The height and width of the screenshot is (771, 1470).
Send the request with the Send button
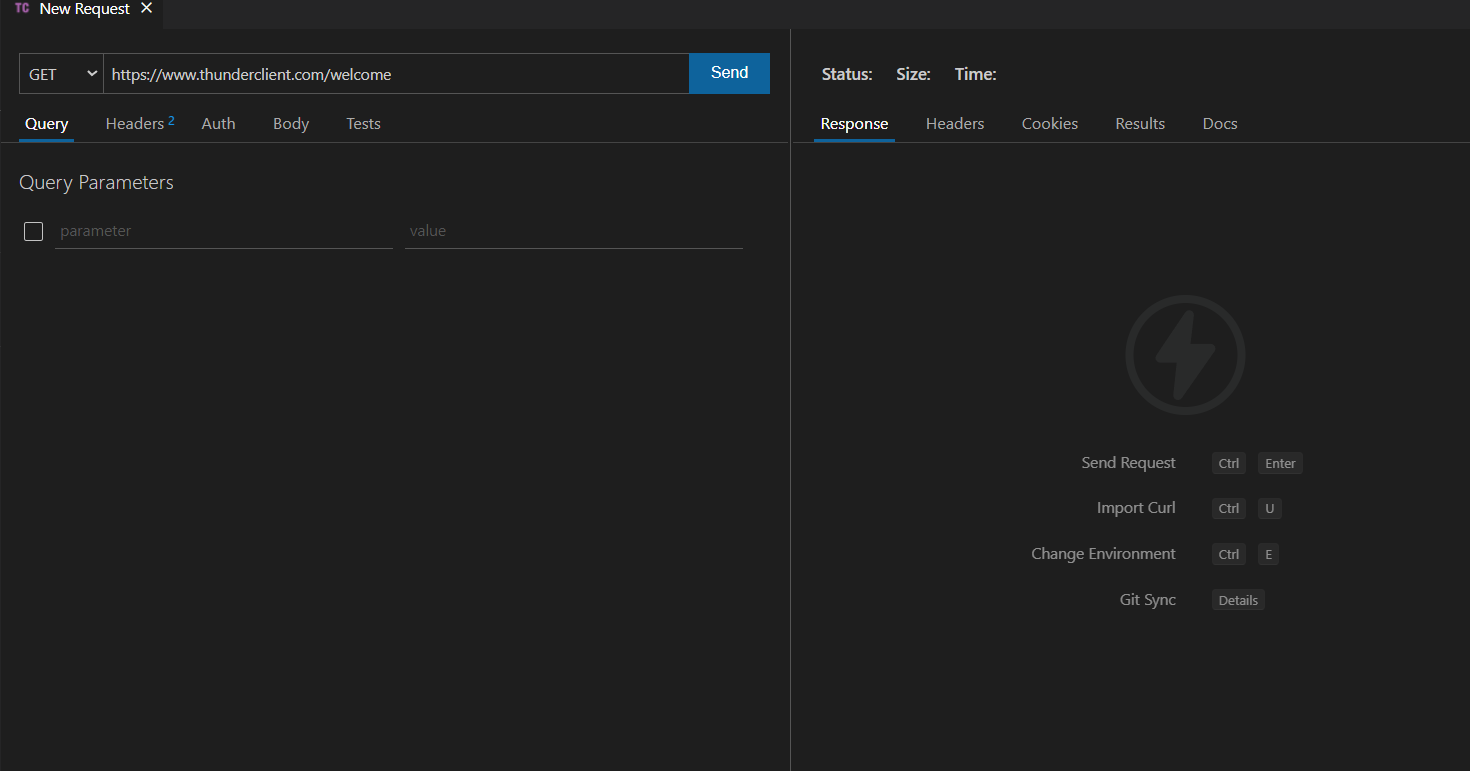point(730,73)
